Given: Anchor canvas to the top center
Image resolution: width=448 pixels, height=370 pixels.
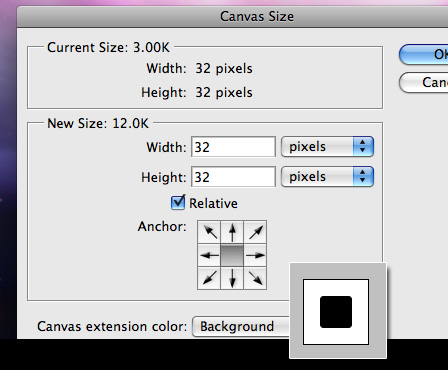Looking at the screenshot, I should click(x=232, y=232).
